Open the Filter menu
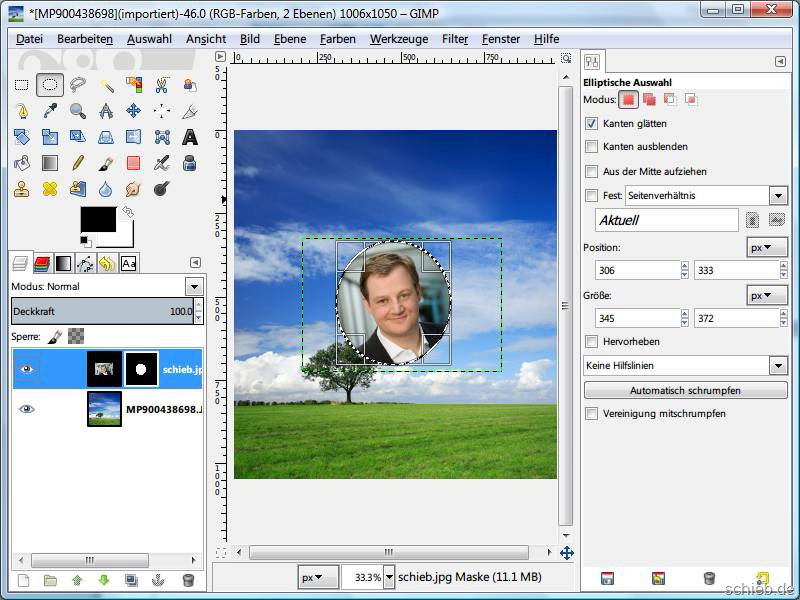The height and width of the screenshot is (600, 800). [x=455, y=39]
